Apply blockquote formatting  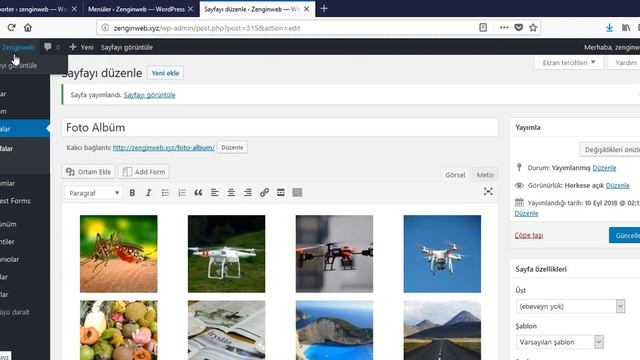pos(198,193)
